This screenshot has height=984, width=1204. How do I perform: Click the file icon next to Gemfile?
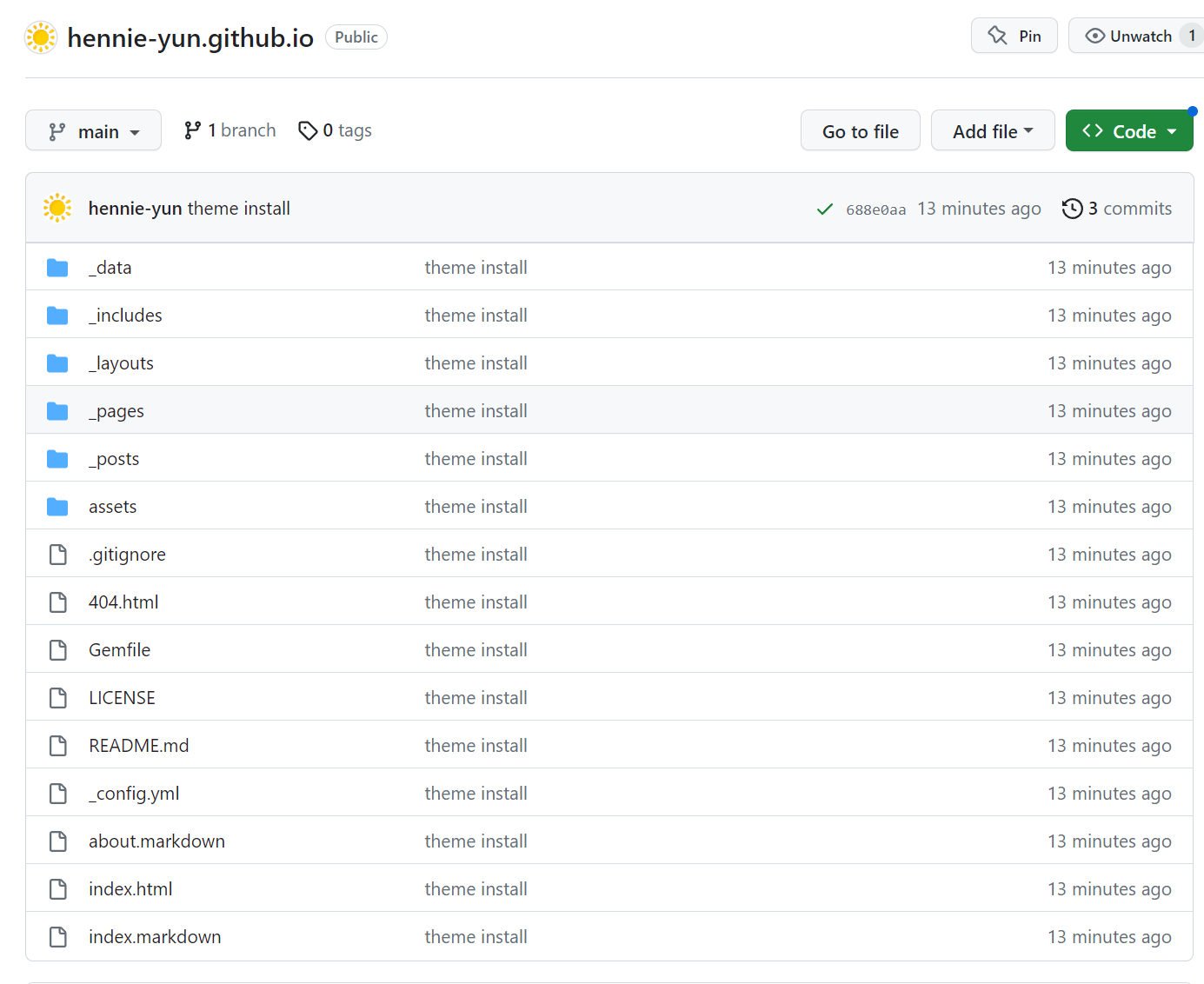click(x=58, y=650)
